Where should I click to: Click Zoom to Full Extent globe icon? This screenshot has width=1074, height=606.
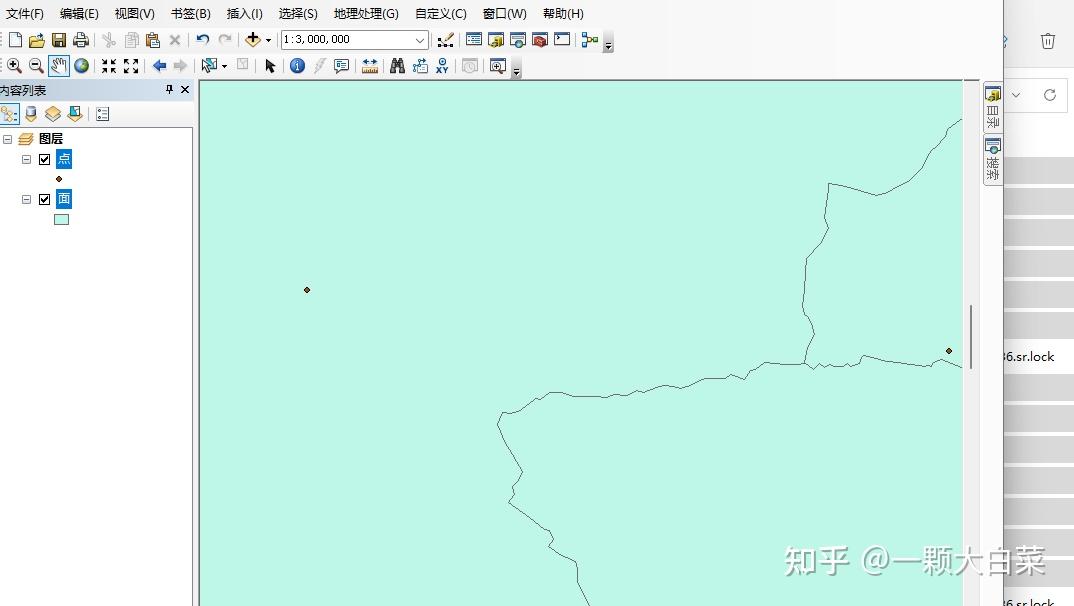point(80,65)
